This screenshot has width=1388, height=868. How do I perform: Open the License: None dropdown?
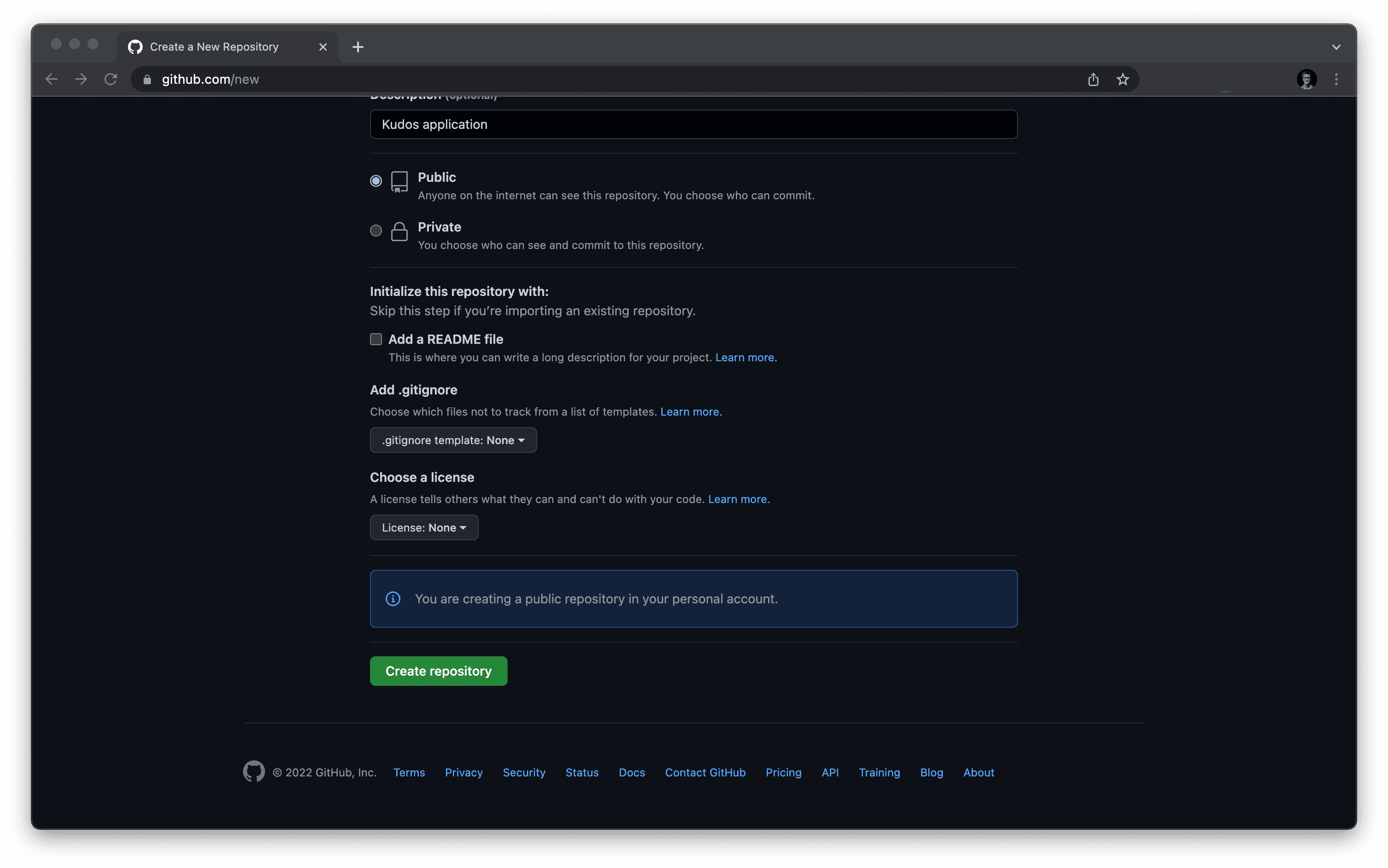tap(424, 527)
